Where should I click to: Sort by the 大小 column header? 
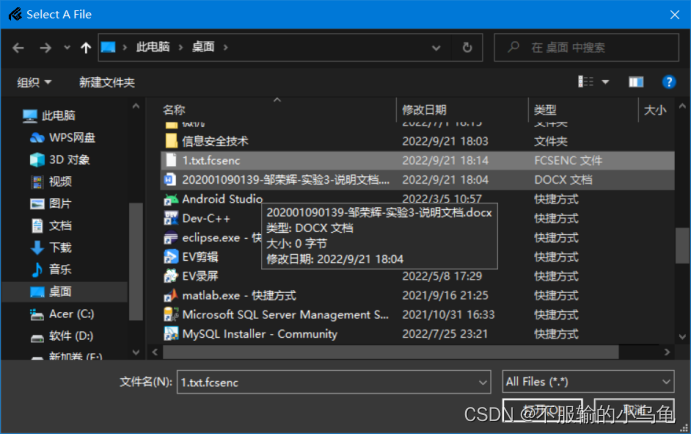(656, 110)
